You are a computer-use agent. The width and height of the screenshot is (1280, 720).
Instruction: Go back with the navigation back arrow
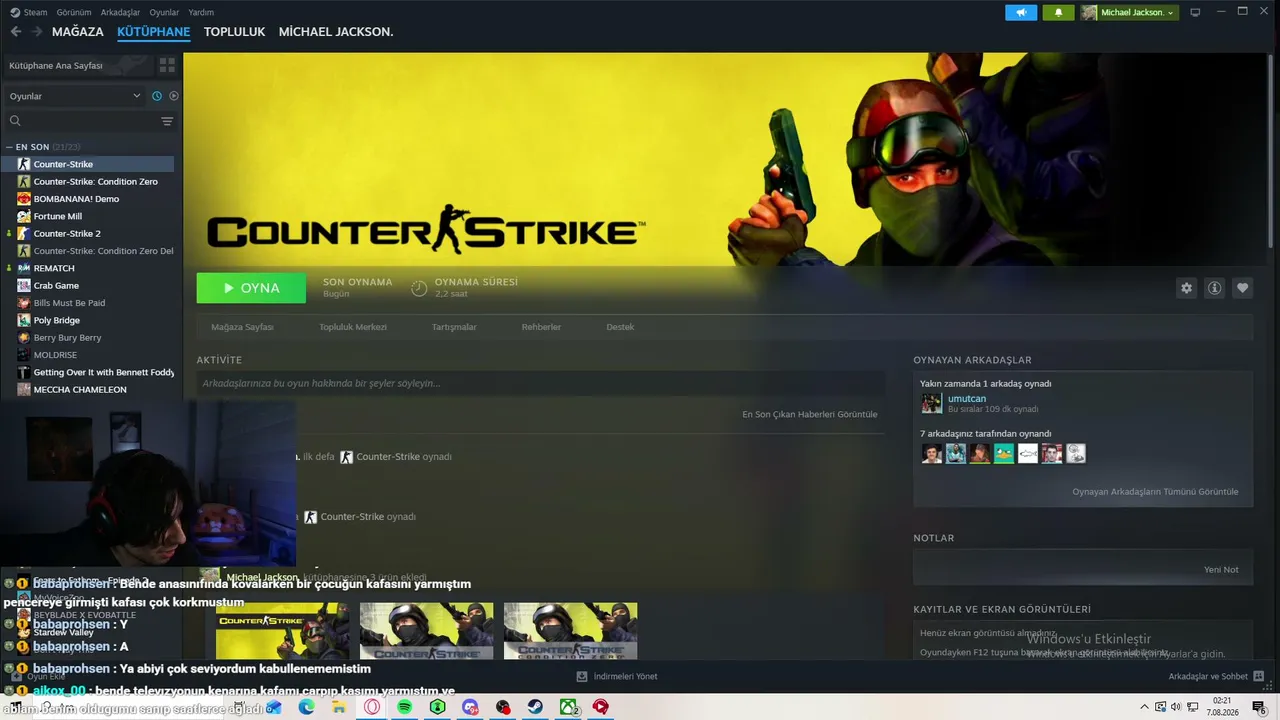coord(15,32)
